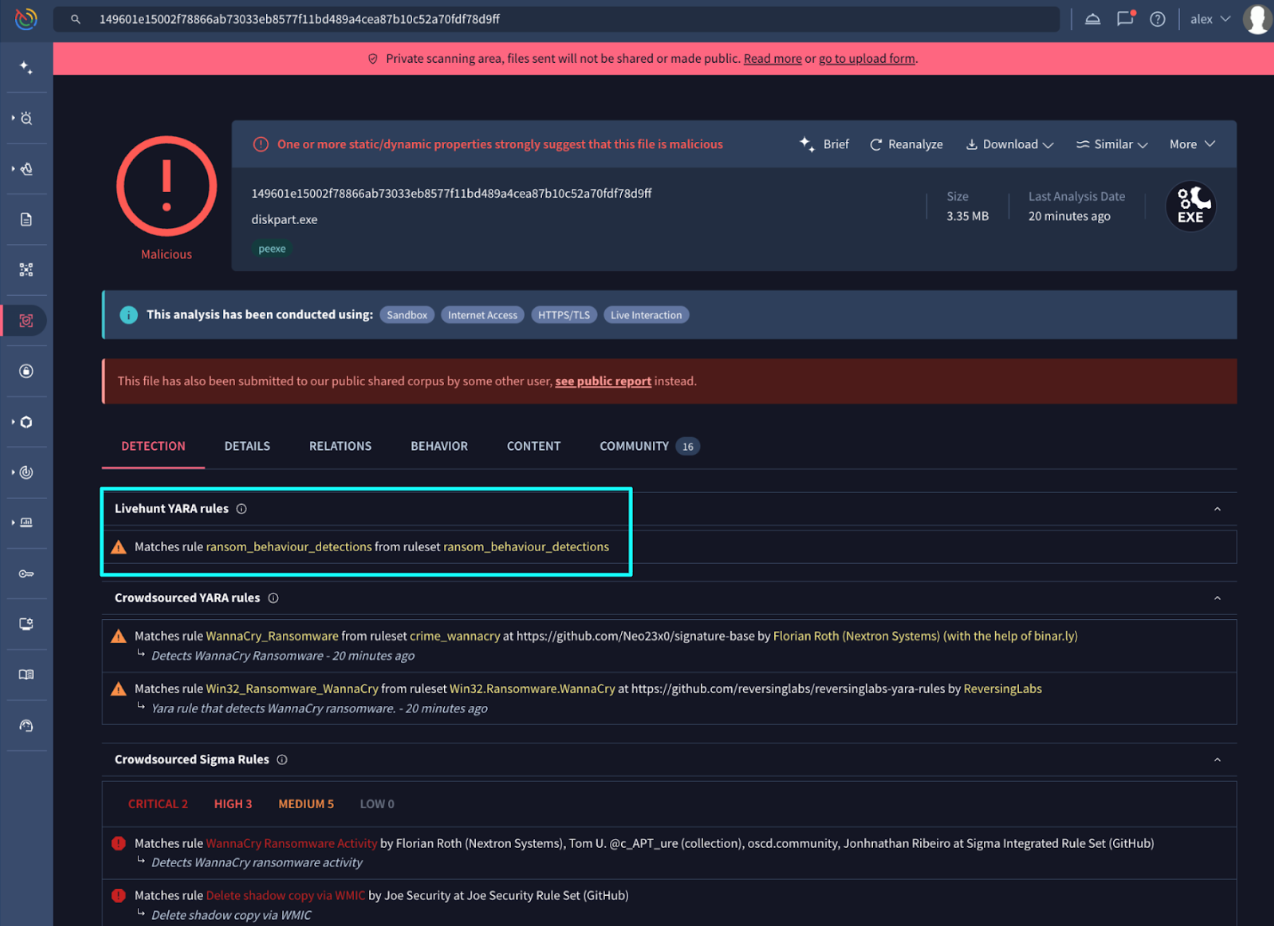
Task: Open the VirusTotal home logo
Action: (26, 18)
